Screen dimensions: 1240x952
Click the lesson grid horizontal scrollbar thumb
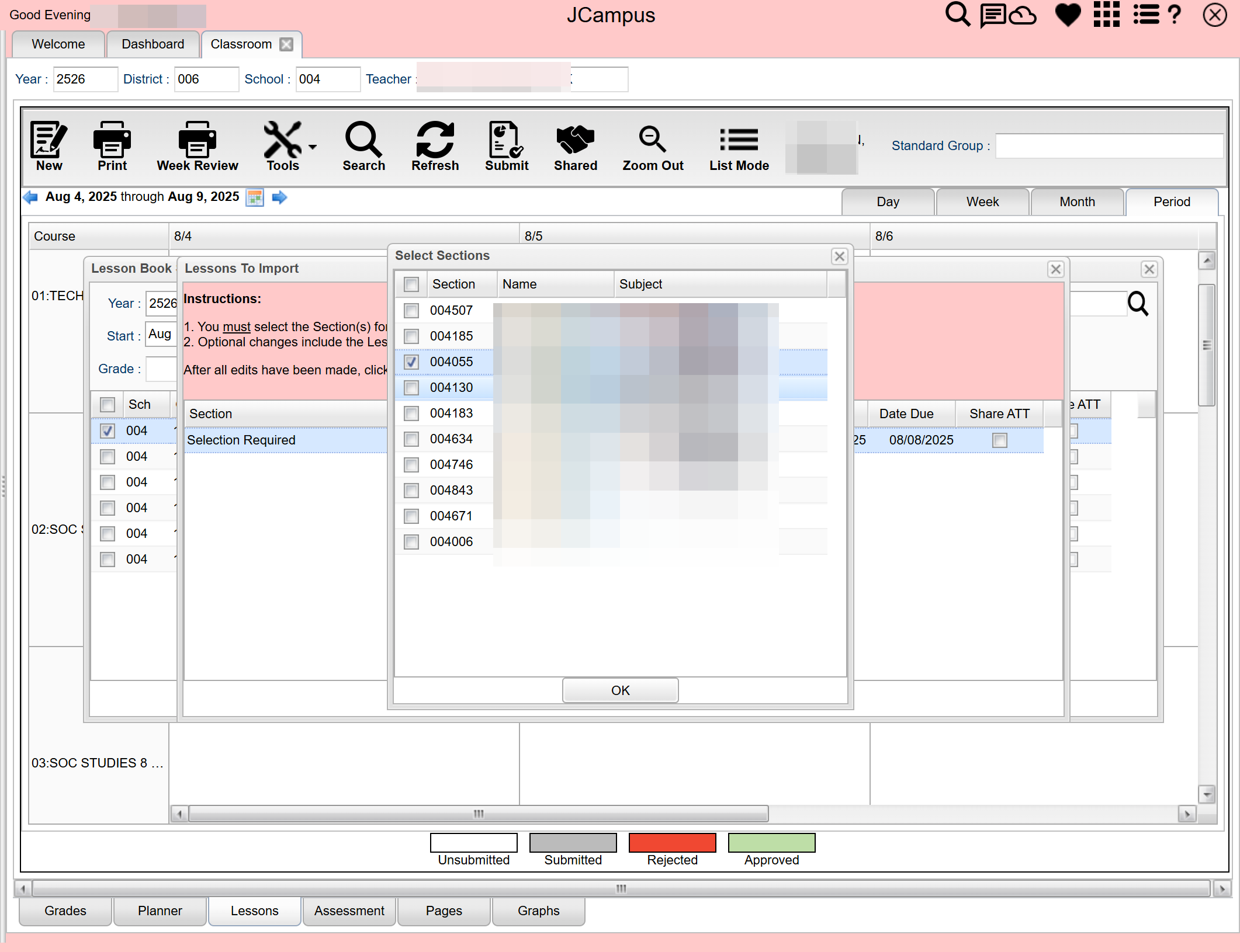478,814
